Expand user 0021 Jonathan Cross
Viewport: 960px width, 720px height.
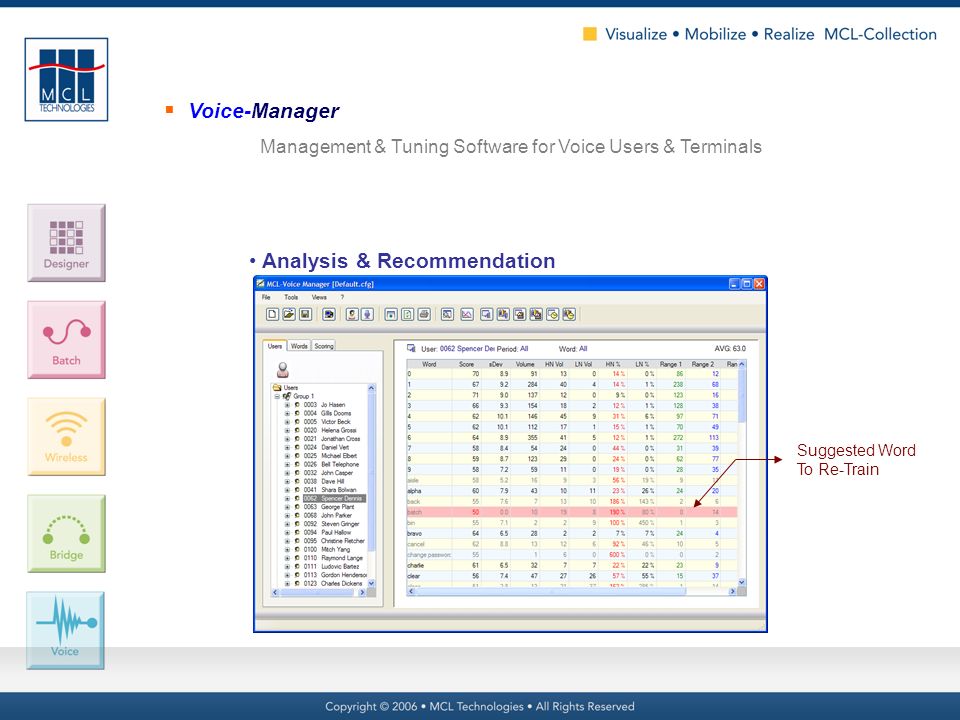tap(287, 439)
